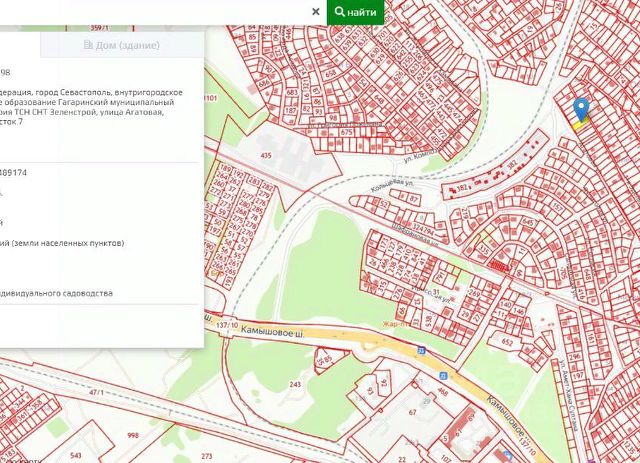This screenshot has width=640, height=463.
Task: Click the orange Жар-пт place label
Action: pos(396,324)
